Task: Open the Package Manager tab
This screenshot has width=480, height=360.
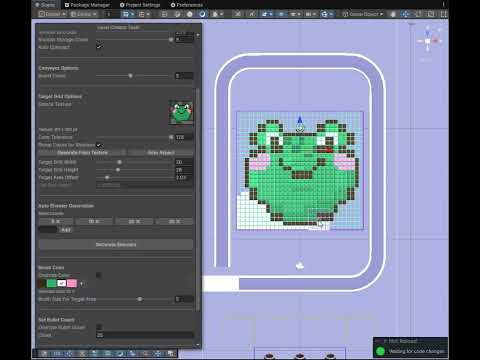Action: pos(87,5)
